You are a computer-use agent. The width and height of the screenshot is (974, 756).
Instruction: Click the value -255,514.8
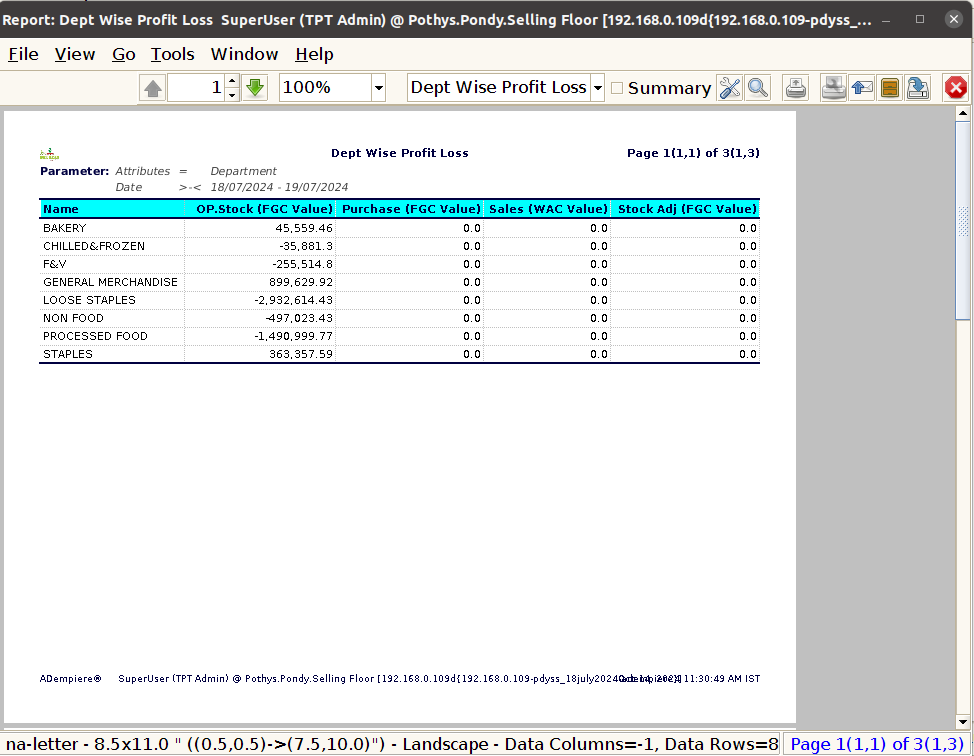tap(303, 264)
